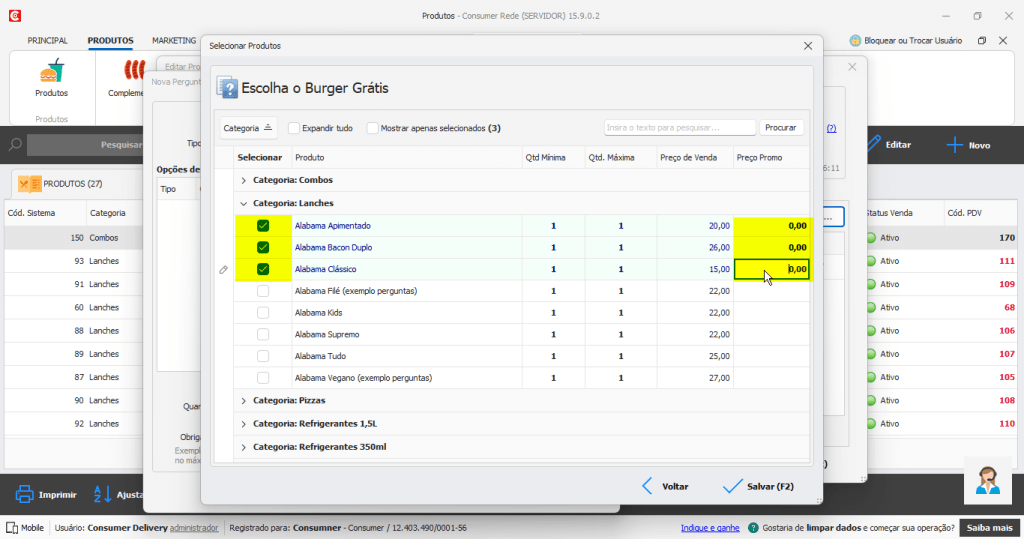Edit Preço Promo cell for Alabama Clássico
Viewport: 1024px width, 539px height.
[x=772, y=269]
